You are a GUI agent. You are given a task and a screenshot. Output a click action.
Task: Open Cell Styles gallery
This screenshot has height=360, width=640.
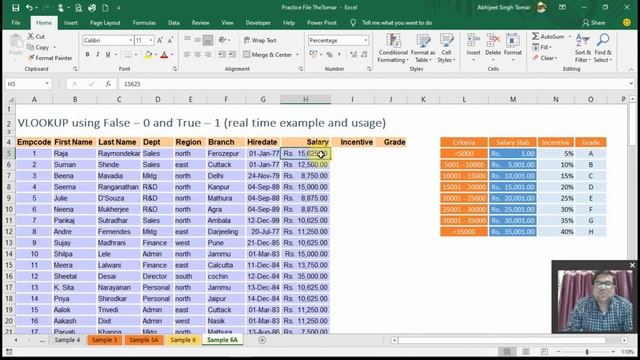(446, 48)
